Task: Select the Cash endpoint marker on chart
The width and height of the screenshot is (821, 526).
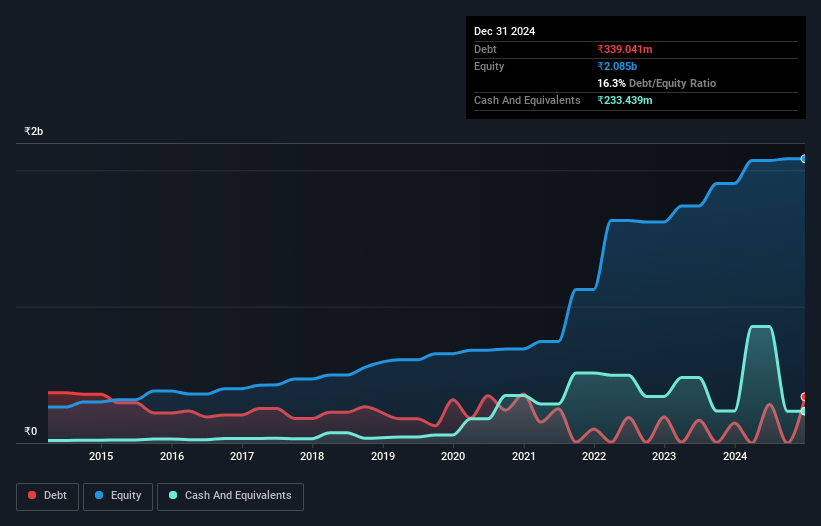Action: click(x=804, y=411)
